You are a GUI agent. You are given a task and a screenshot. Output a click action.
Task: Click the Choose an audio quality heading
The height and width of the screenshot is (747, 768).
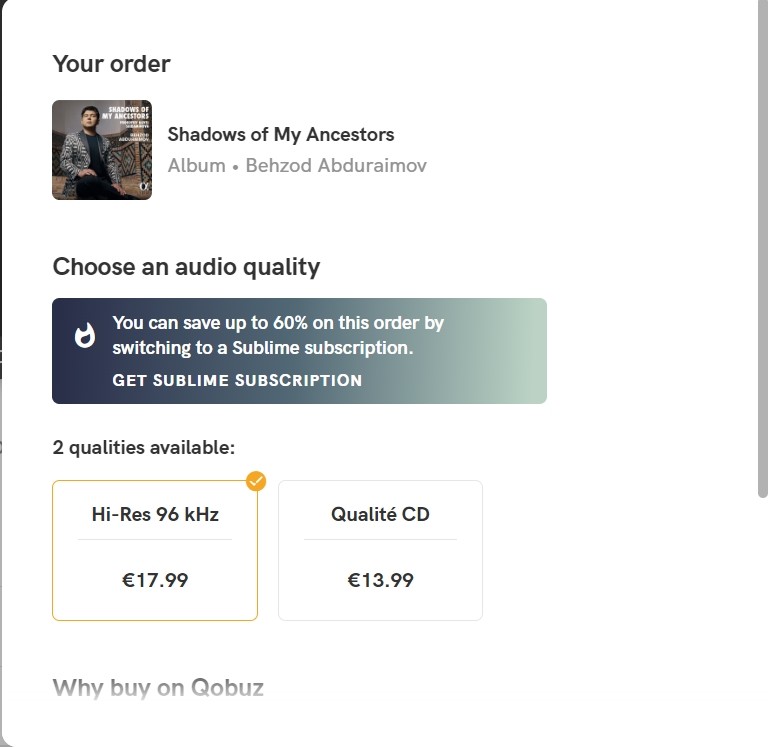point(186,267)
